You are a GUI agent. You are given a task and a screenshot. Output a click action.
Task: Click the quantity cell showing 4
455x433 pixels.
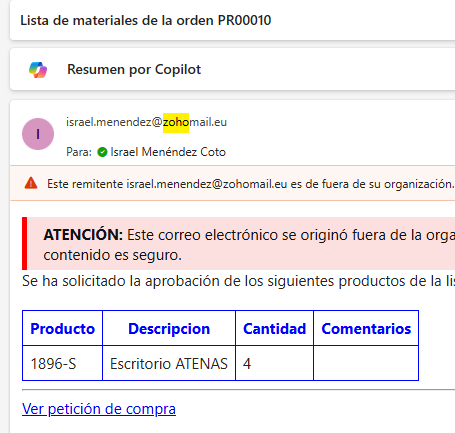274,363
